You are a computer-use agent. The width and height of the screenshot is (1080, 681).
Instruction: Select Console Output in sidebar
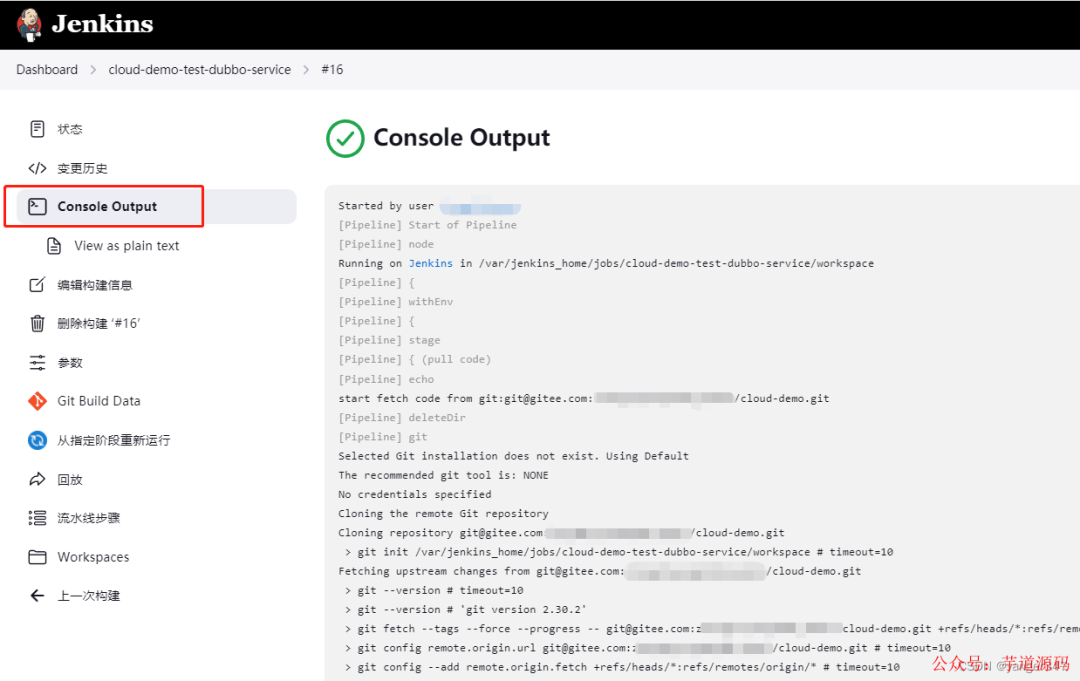pos(156,207)
